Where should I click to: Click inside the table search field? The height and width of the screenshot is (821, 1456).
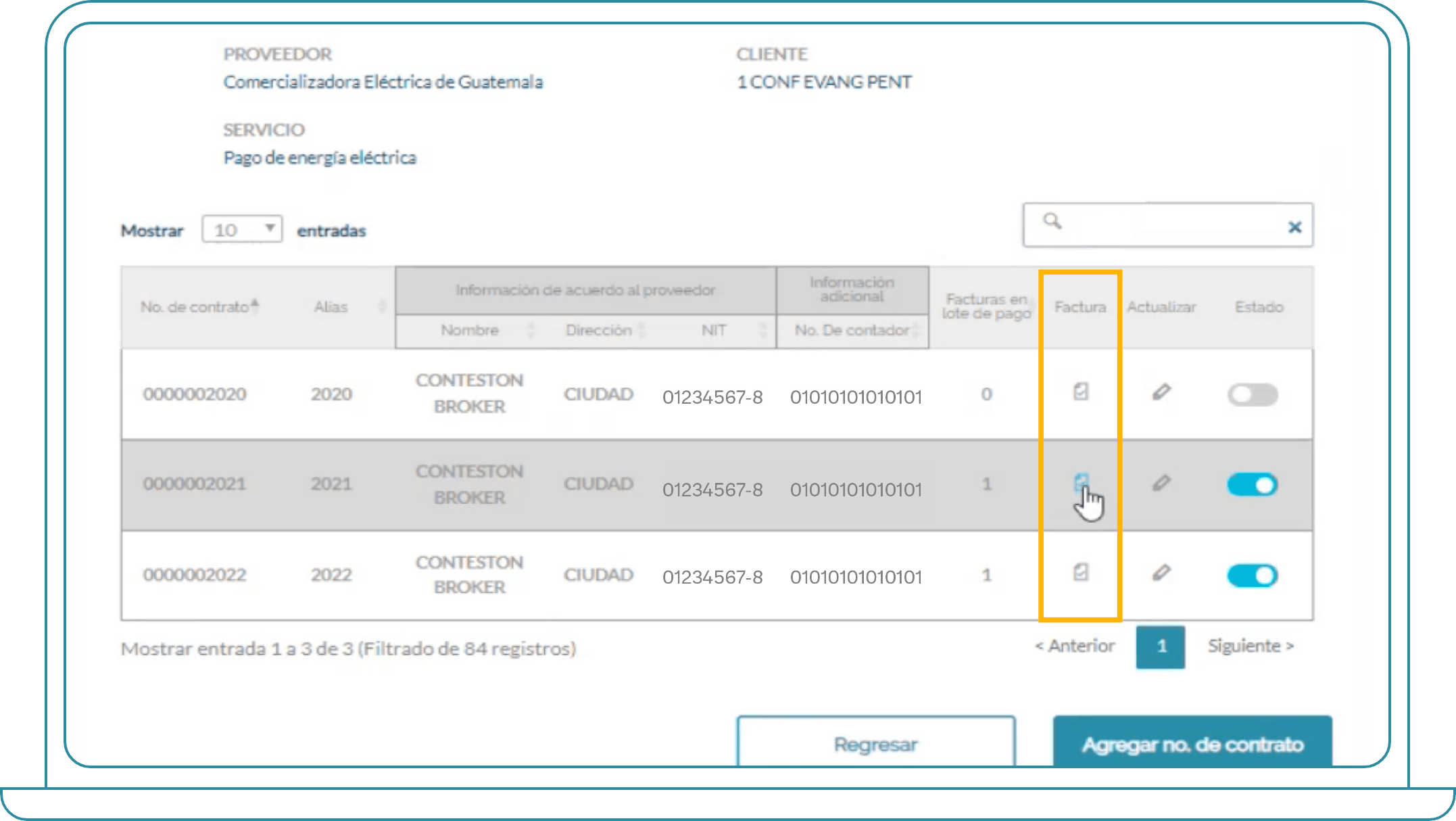(x=1169, y=226)
